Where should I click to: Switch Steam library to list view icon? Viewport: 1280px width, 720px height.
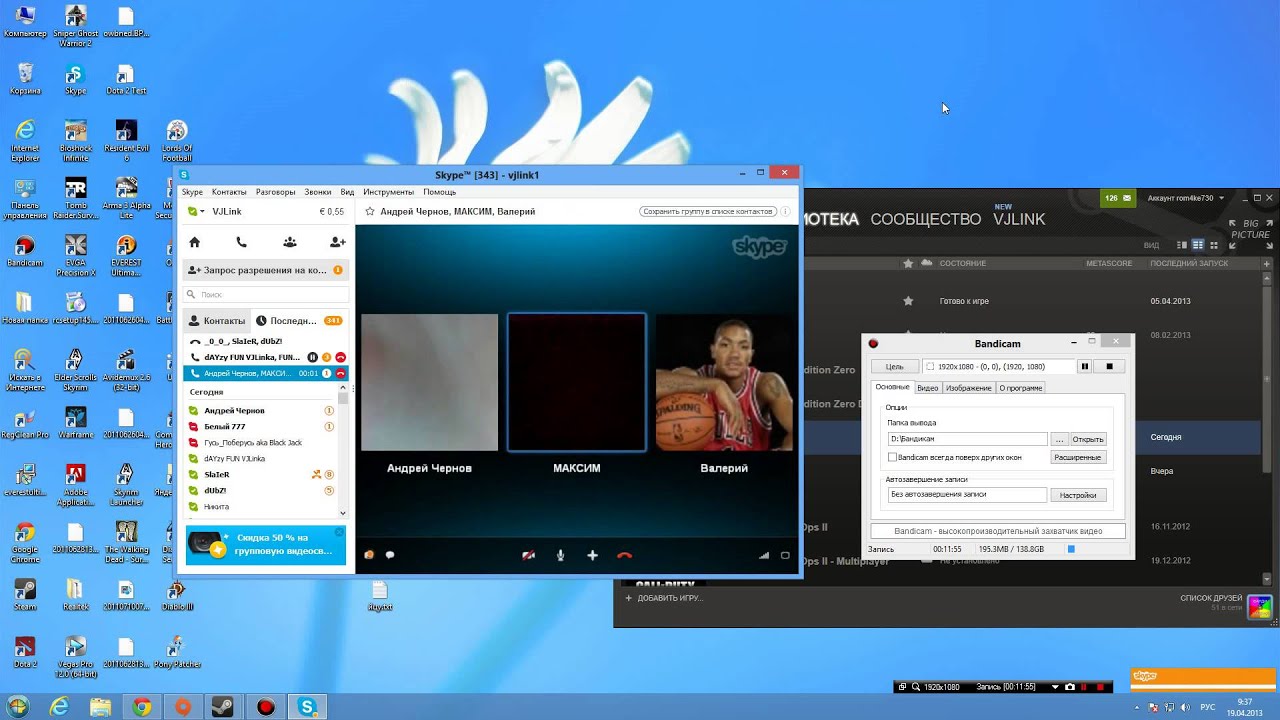tap(1197, 245)
